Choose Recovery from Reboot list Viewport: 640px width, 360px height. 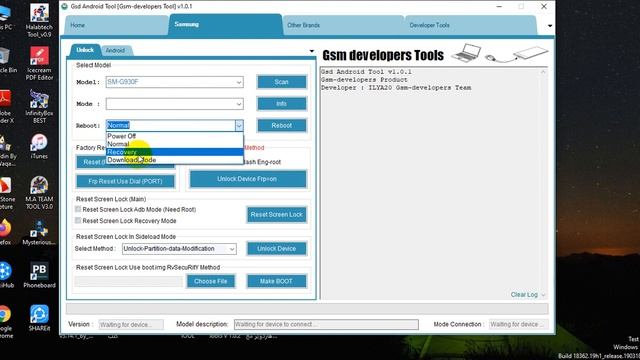tap(175, 152)
